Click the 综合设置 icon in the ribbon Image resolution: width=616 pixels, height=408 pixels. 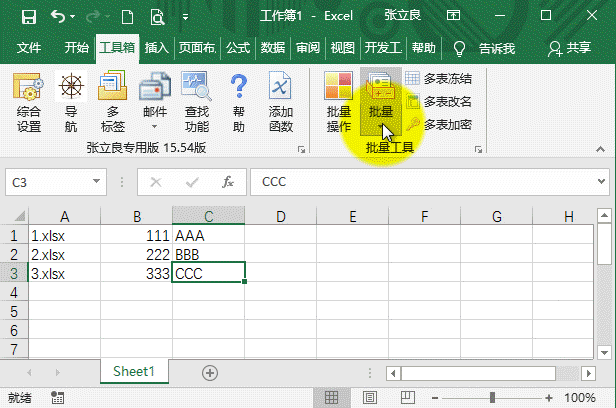coord(29,103)
